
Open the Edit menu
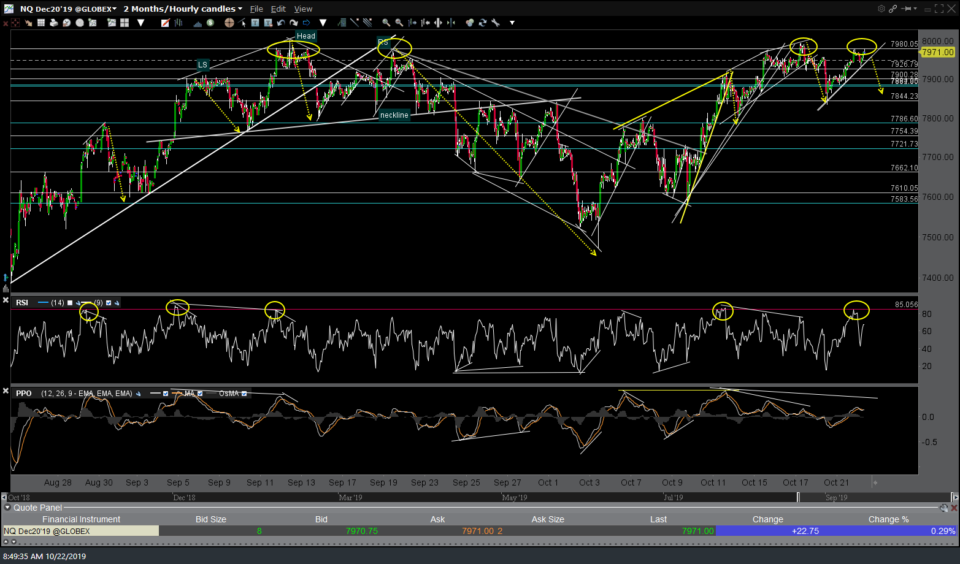[x=278, y=9]
